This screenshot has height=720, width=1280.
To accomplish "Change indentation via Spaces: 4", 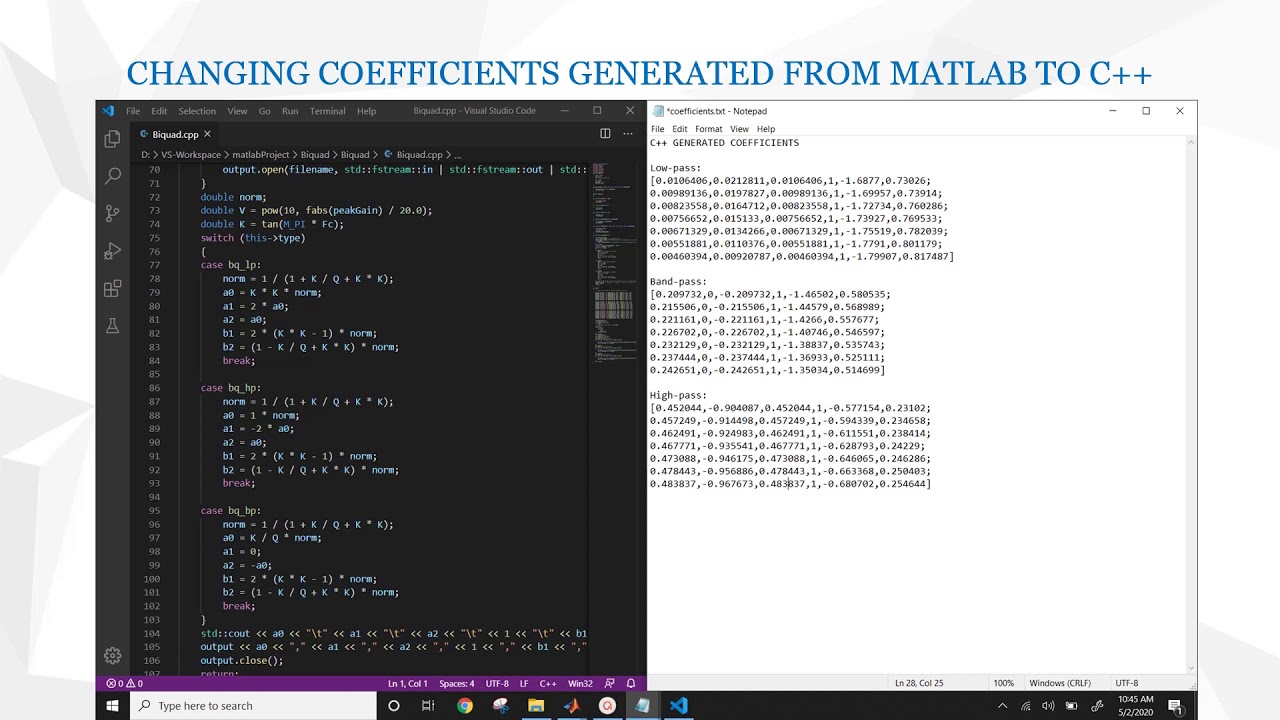I will click(x=457, y=683).
